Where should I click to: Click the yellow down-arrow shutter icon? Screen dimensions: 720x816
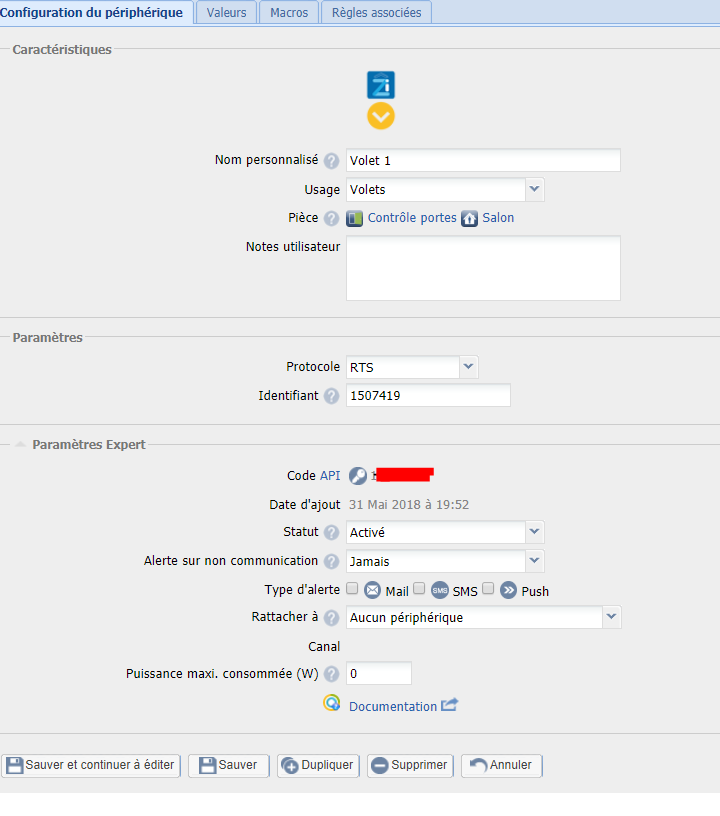click(x=381, y=116)
